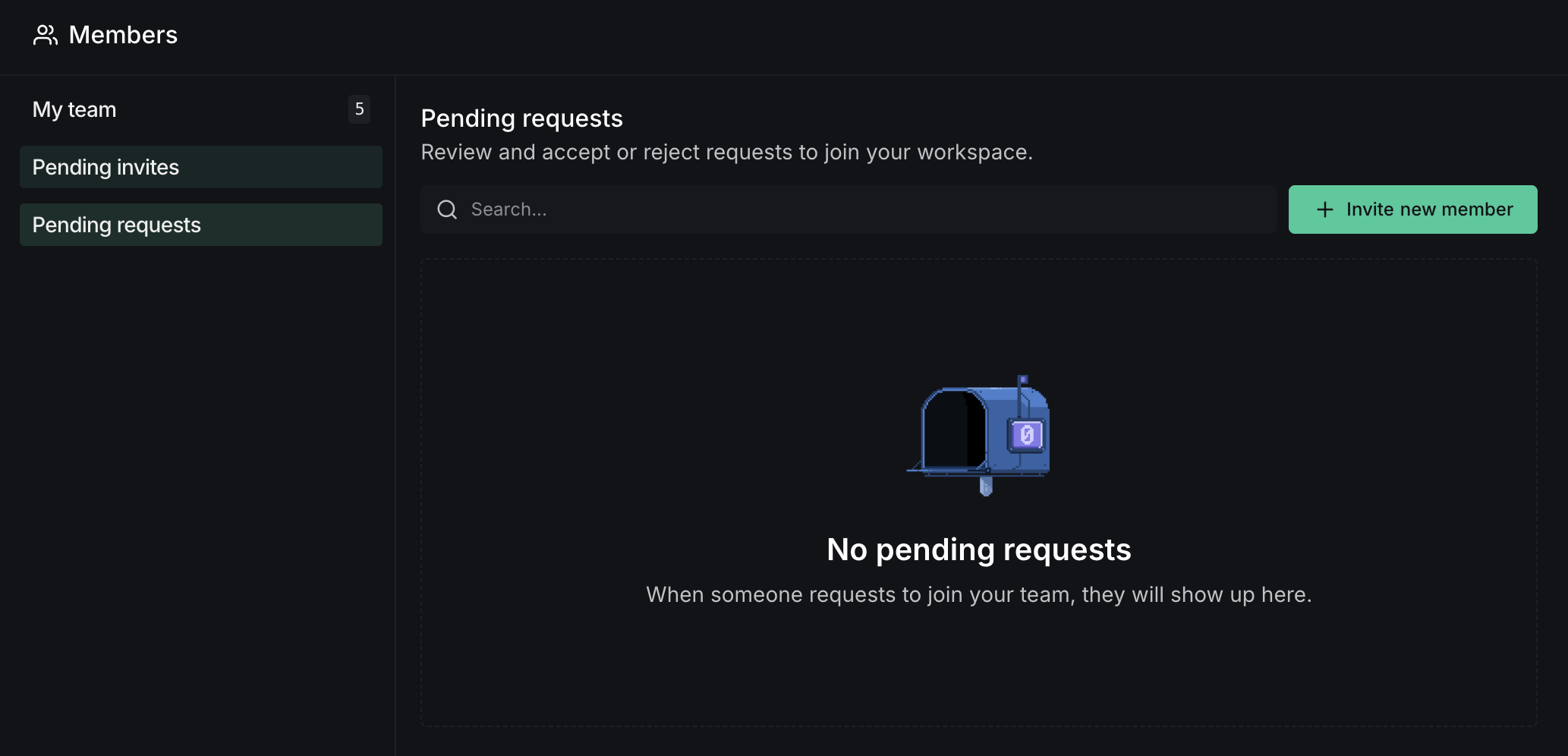Click the 'When someone requests to join' text
Viewport: 1568px width, 756px height.
click(x=978, y=594)
